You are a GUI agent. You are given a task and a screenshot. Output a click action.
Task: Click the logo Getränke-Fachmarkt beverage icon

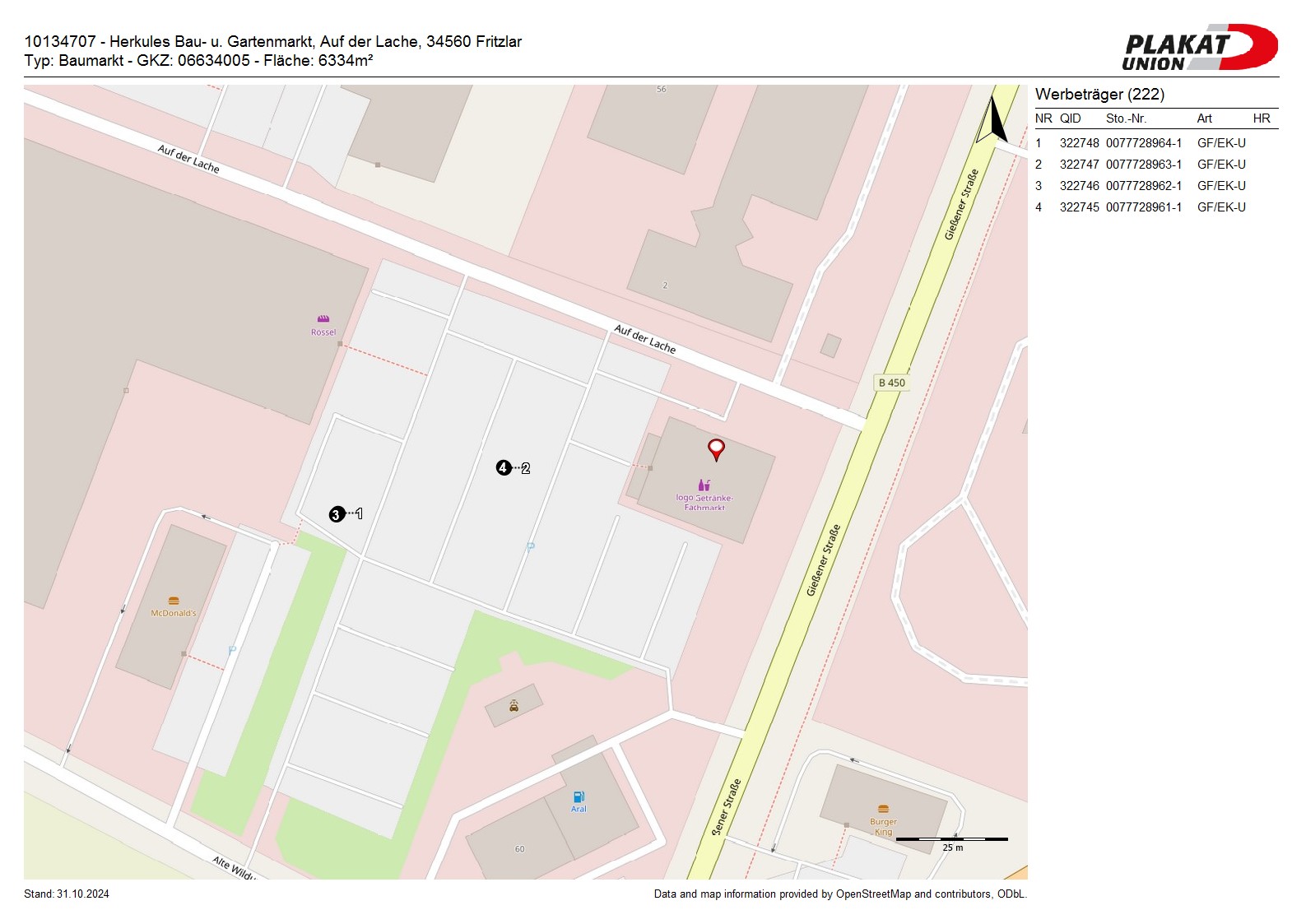704,485
